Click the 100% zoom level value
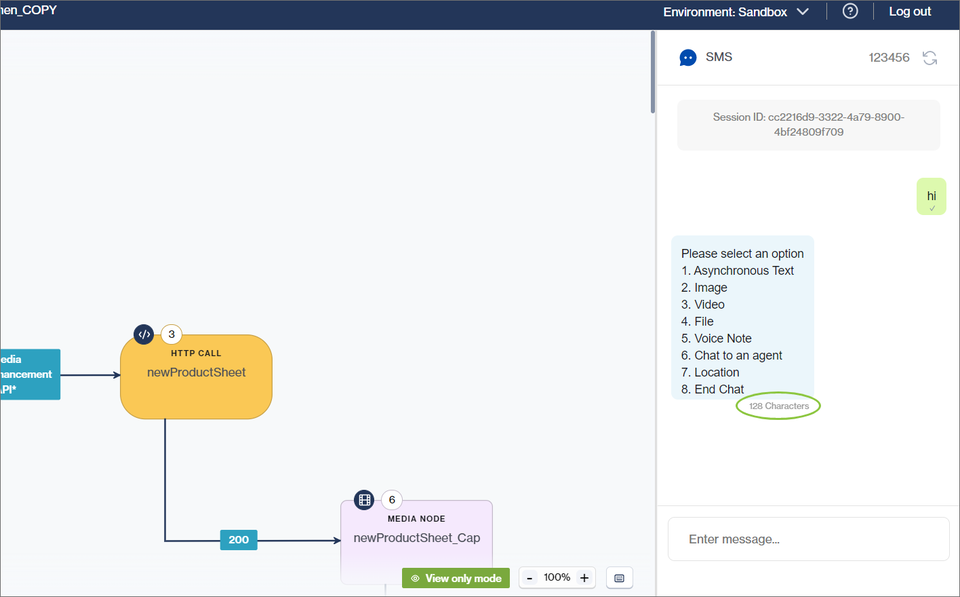Viewport: 960px width, 597px height. click(x=557, y=578)
